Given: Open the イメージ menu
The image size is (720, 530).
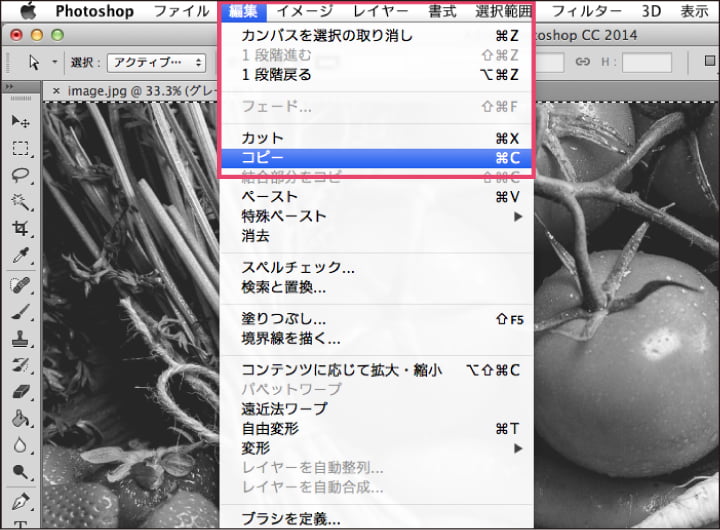Looking at the screenshot, I should tap(304, 11).
